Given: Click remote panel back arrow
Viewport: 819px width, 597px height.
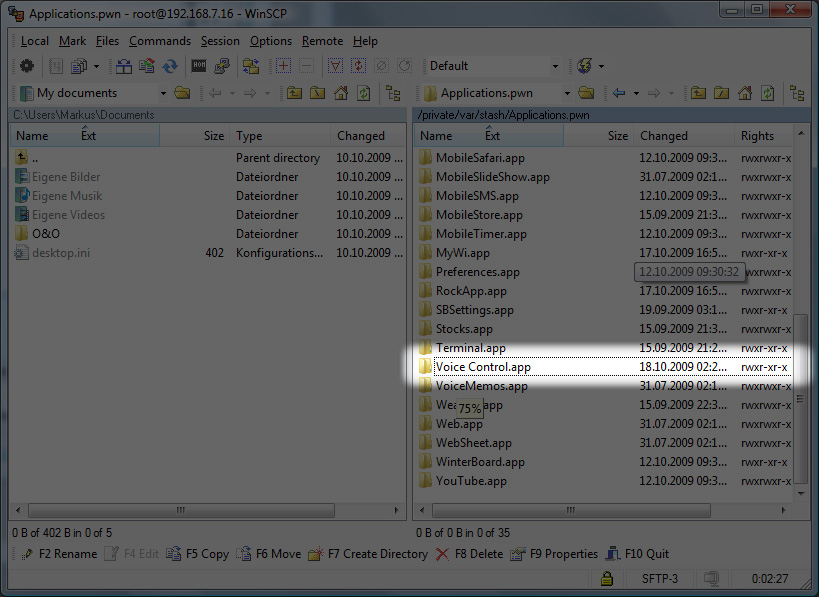Looking at the screenshot, I should click(x=619, y=93).
